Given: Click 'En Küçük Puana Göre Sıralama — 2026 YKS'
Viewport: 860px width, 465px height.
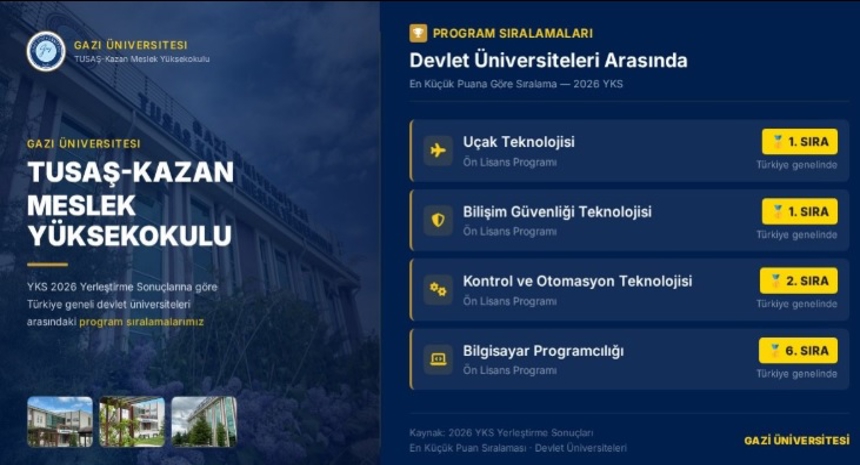Looking at the screenshot, I should point(516,84).
